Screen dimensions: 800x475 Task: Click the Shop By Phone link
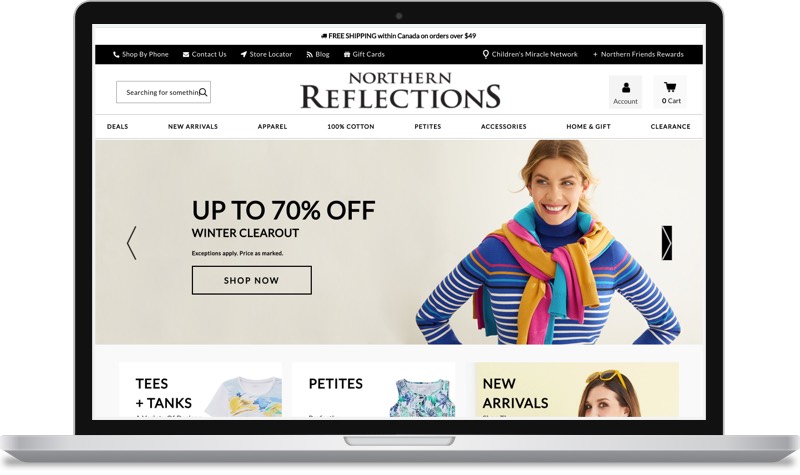point(141,54)
